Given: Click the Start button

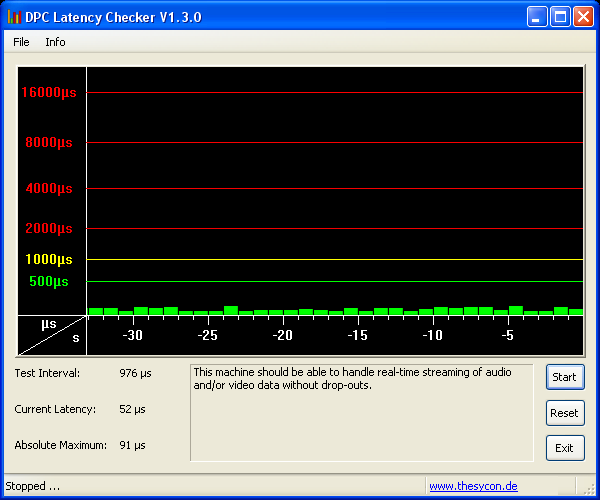Looking at the screenshot, I should coord(565,377).
